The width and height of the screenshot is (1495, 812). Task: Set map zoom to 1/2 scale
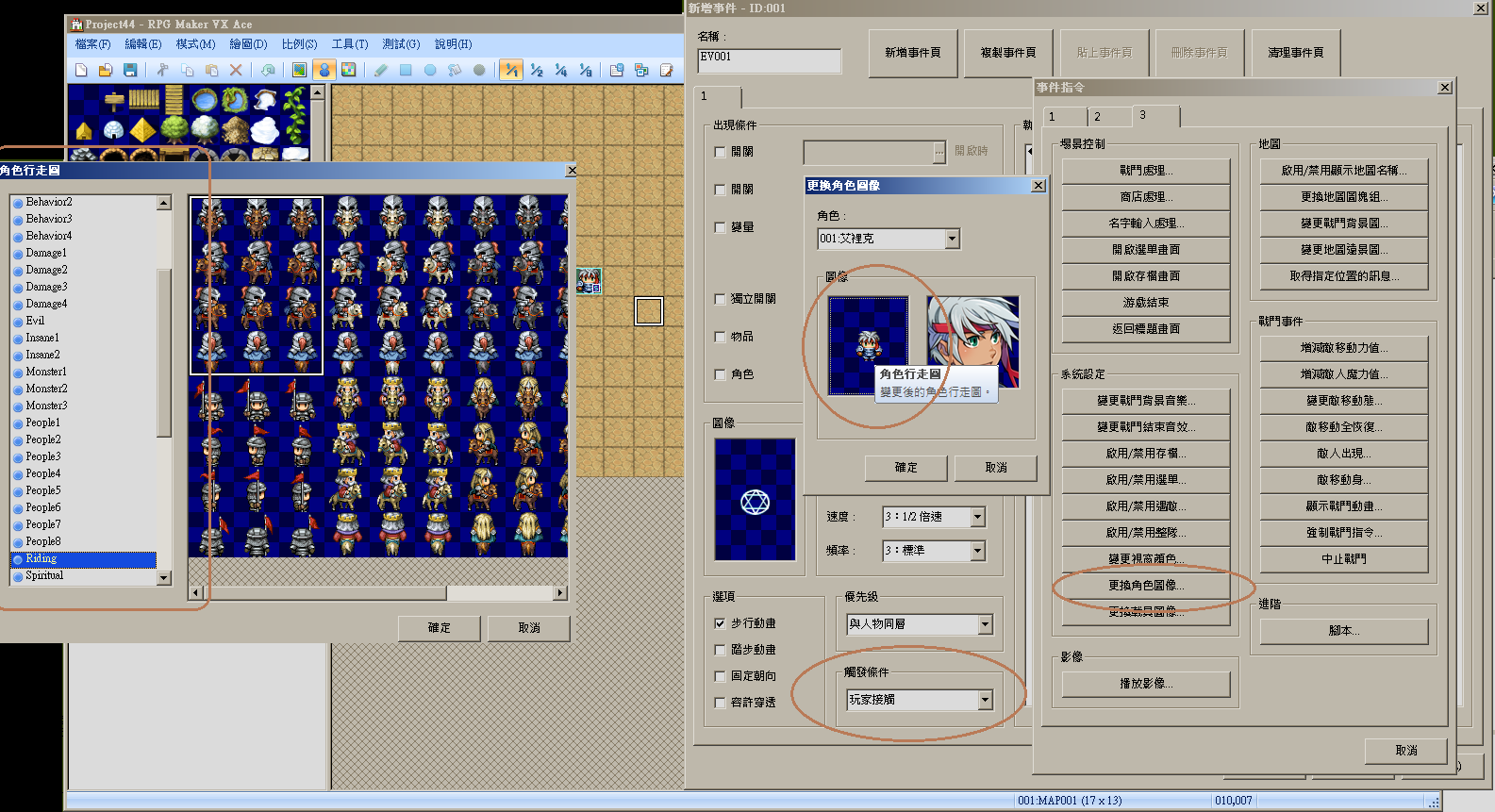[x=537, y=70]
